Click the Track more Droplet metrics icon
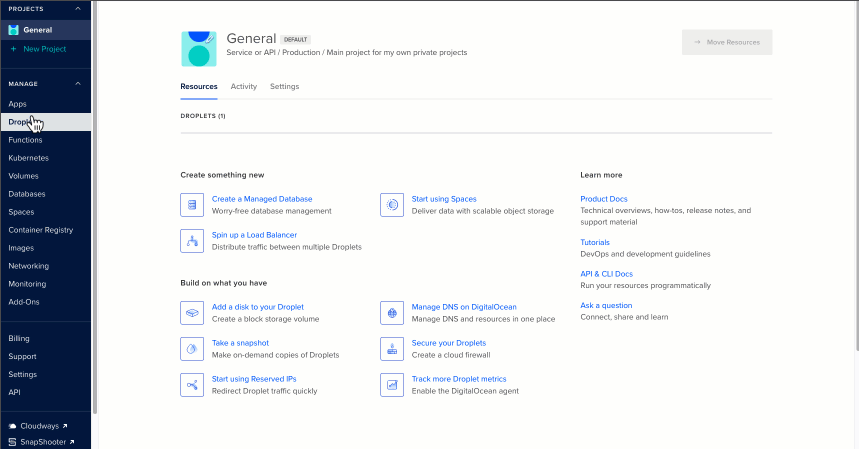This screenshot has width=859, height=449. pyautogui.click(x=392, y=385)
